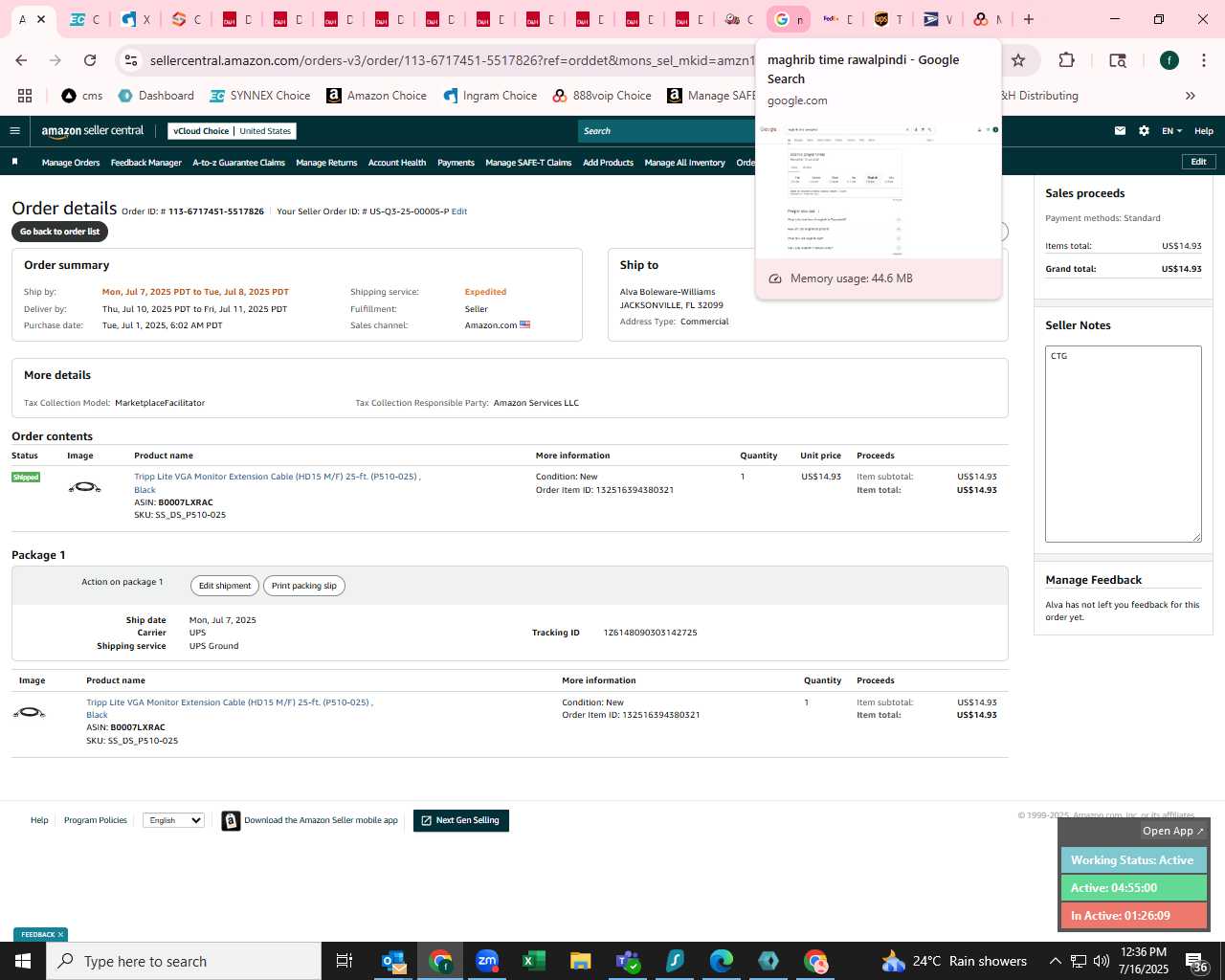
Task: Open the vCloud Choice United States marketplace switcher
Action: (232, 131)
